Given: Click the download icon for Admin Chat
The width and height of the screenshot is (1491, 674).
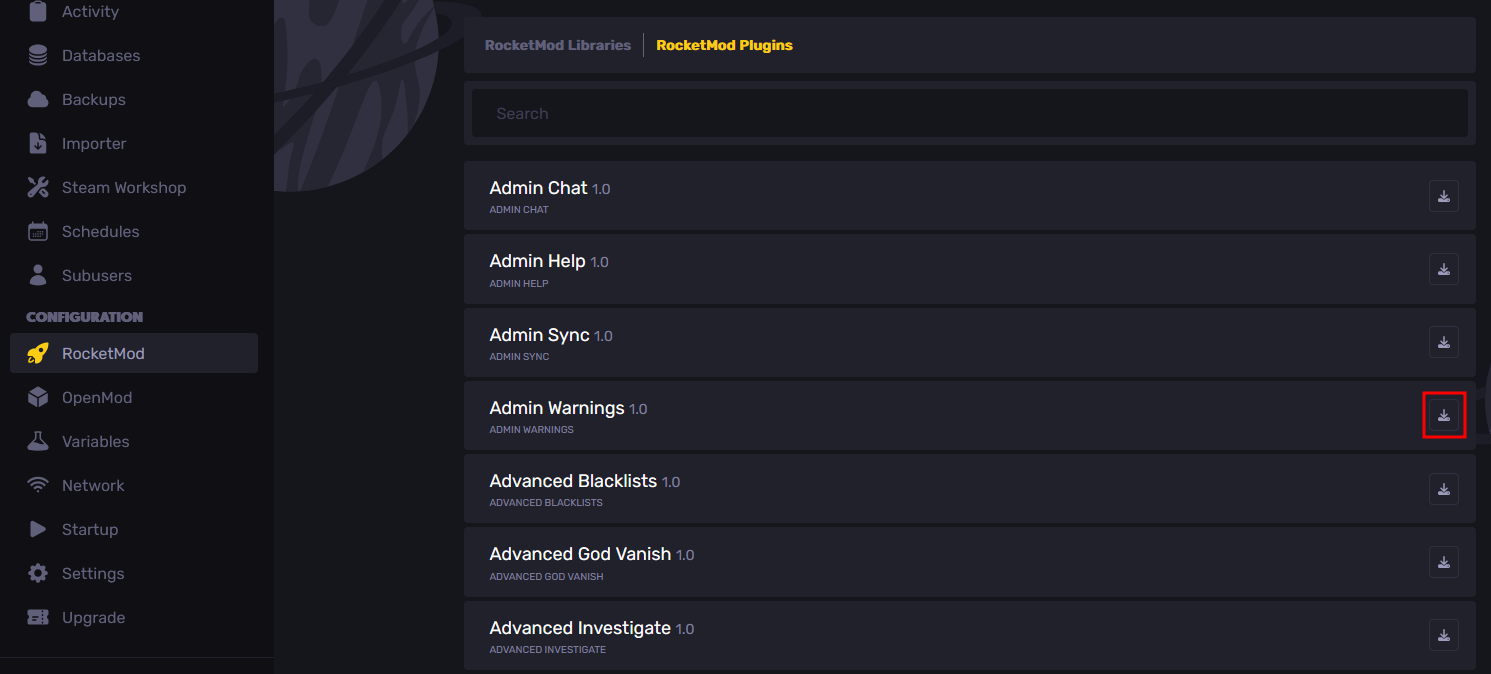Looking at the screenshot, I should [1443, 196].
